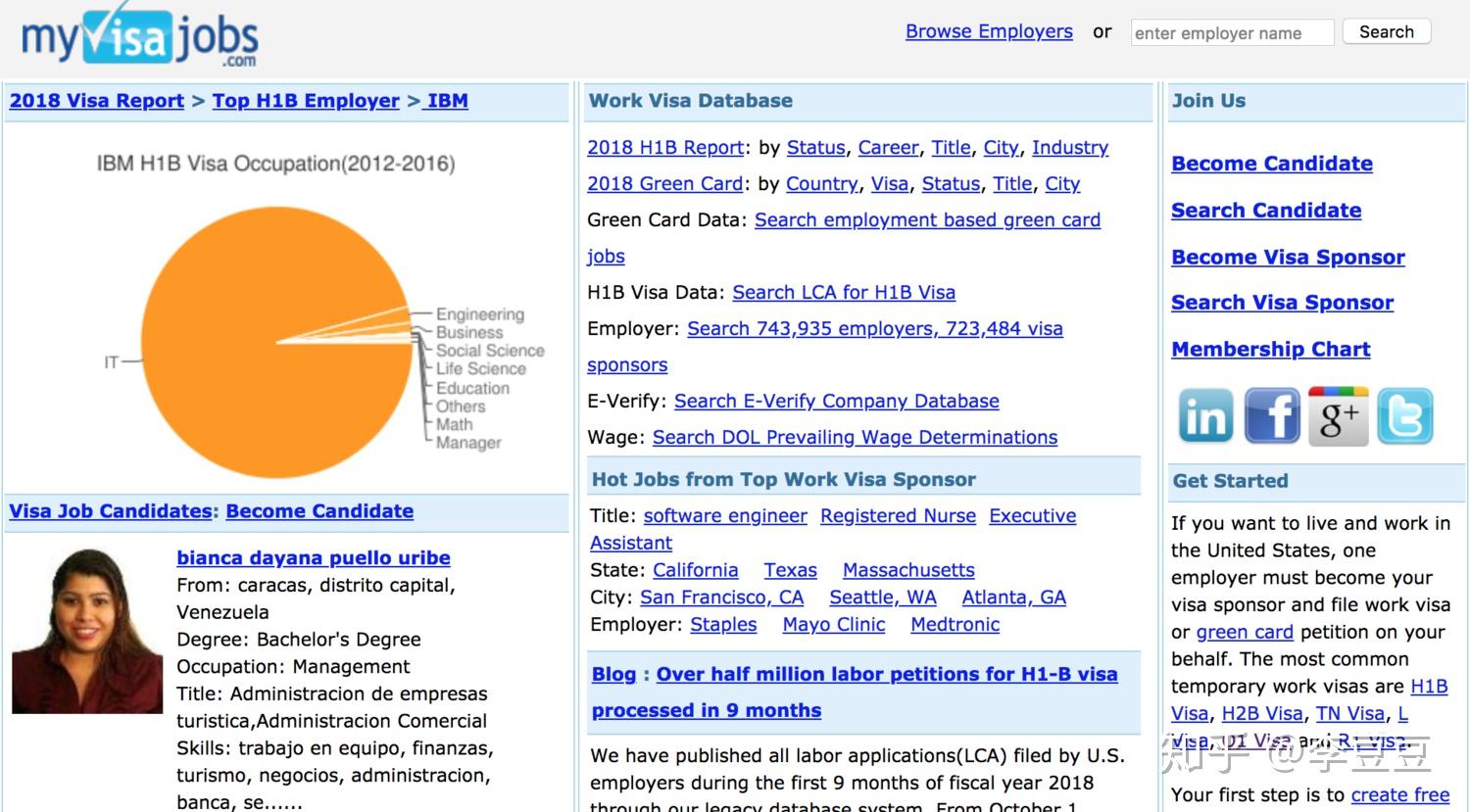Viewport: 1470px width, 812px height.
Task: Open Search E-Verify Company Database link
Action: tap(836, 401)
